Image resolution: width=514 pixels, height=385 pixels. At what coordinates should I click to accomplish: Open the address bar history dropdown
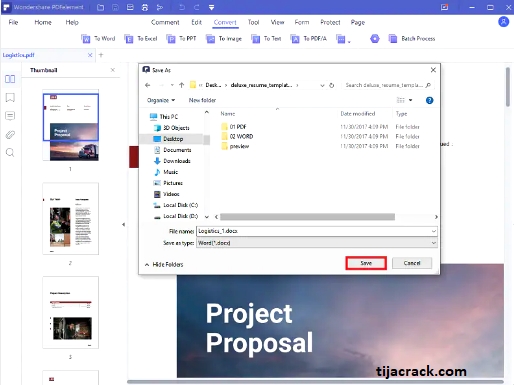click(x=322, y=85)
